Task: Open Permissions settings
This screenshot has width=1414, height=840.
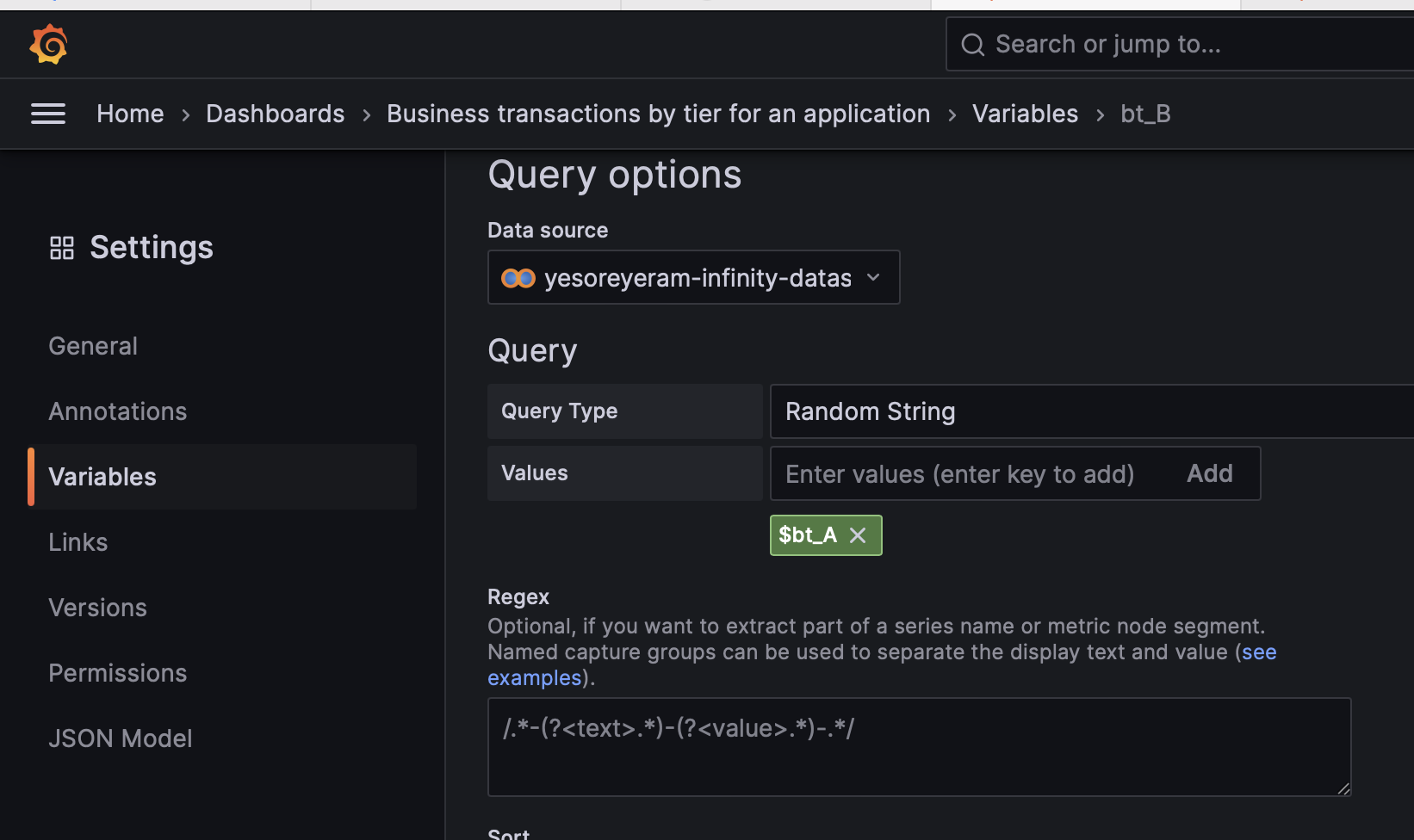Action: tap(118, 673)
